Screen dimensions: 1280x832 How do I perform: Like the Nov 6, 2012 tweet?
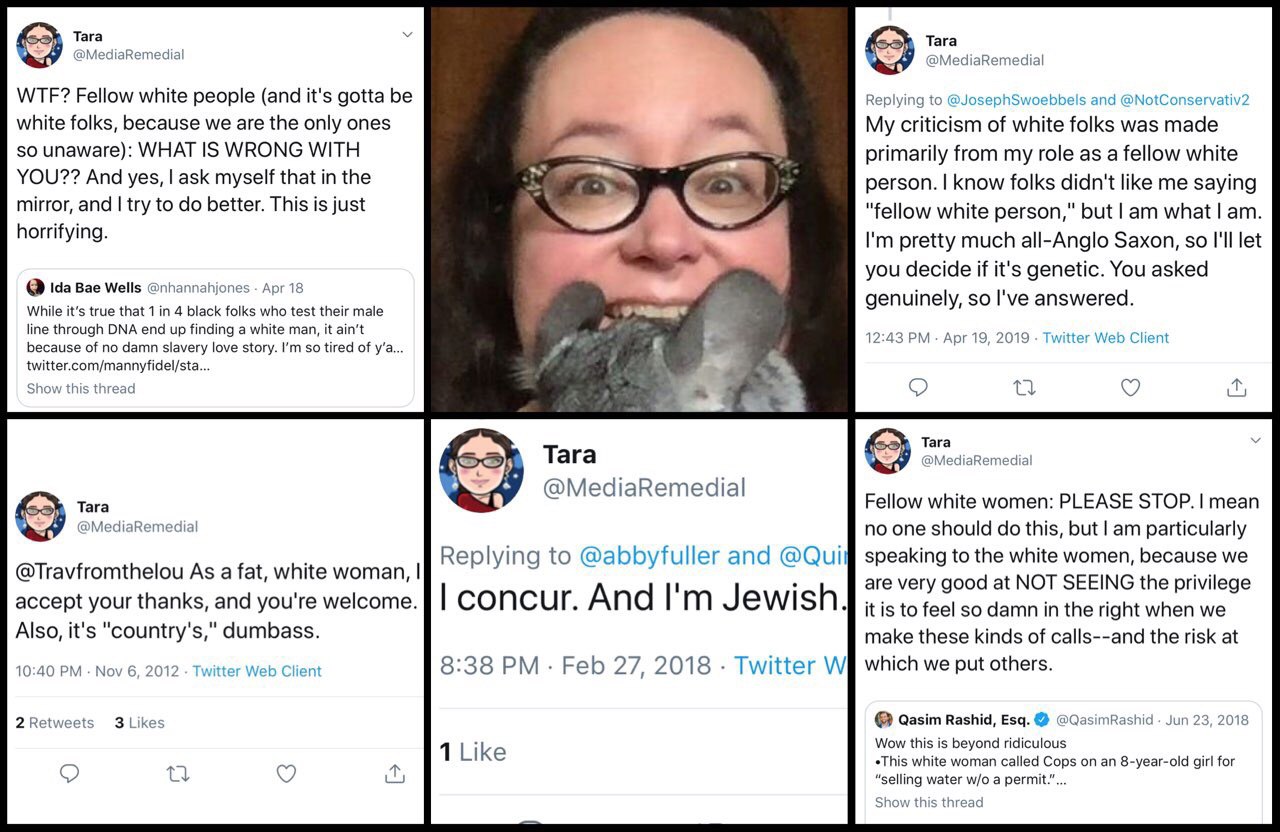[x=286, y=773]
